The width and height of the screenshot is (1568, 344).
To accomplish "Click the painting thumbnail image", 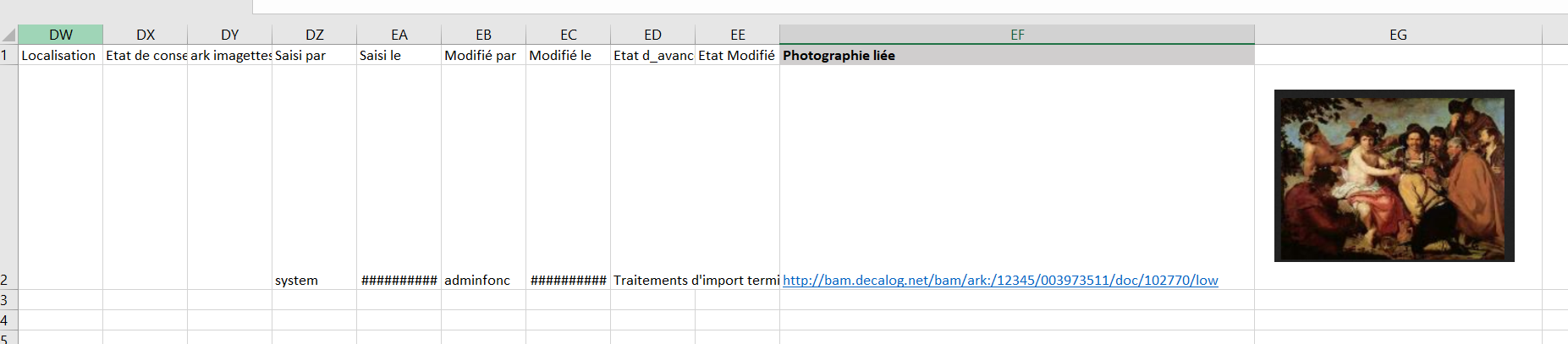I will (x=1394, y=176).
